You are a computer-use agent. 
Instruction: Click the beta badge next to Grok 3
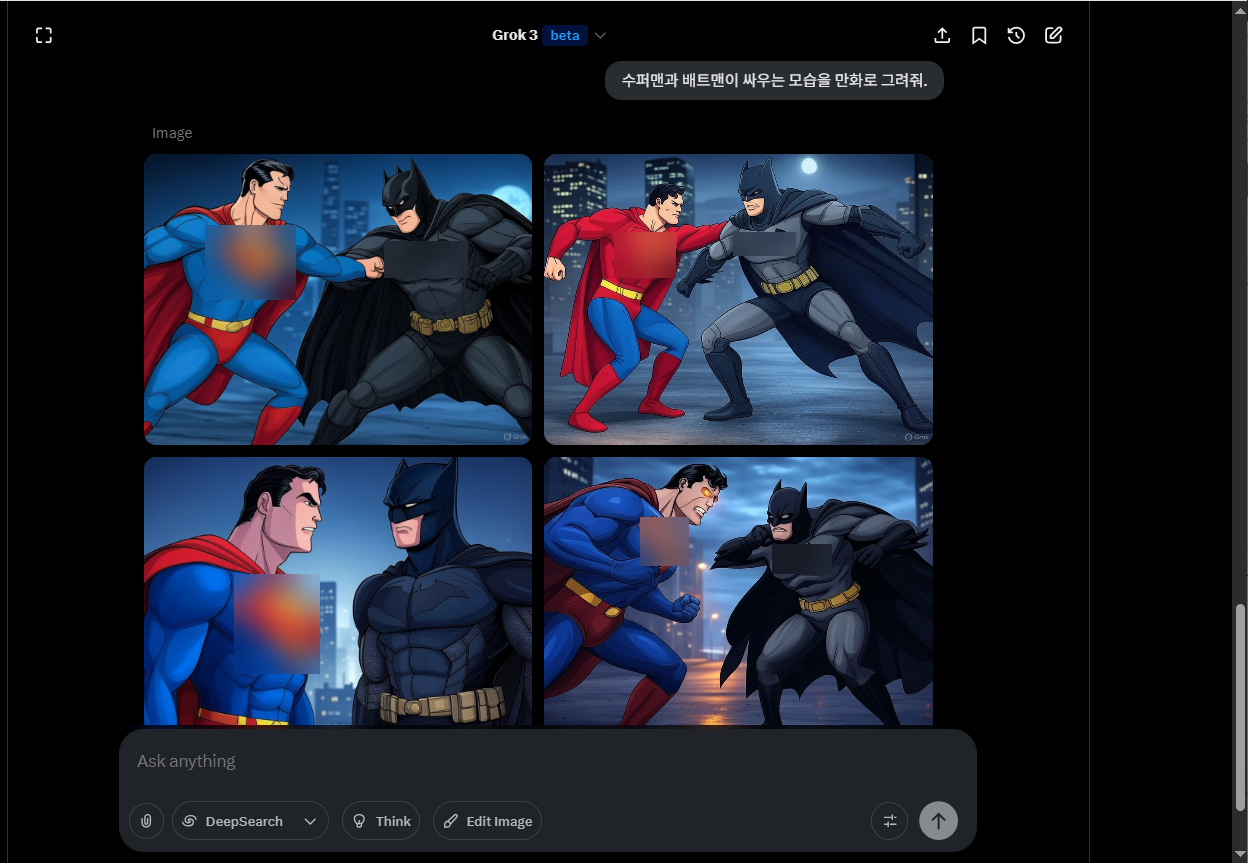[x=565, y=35]
